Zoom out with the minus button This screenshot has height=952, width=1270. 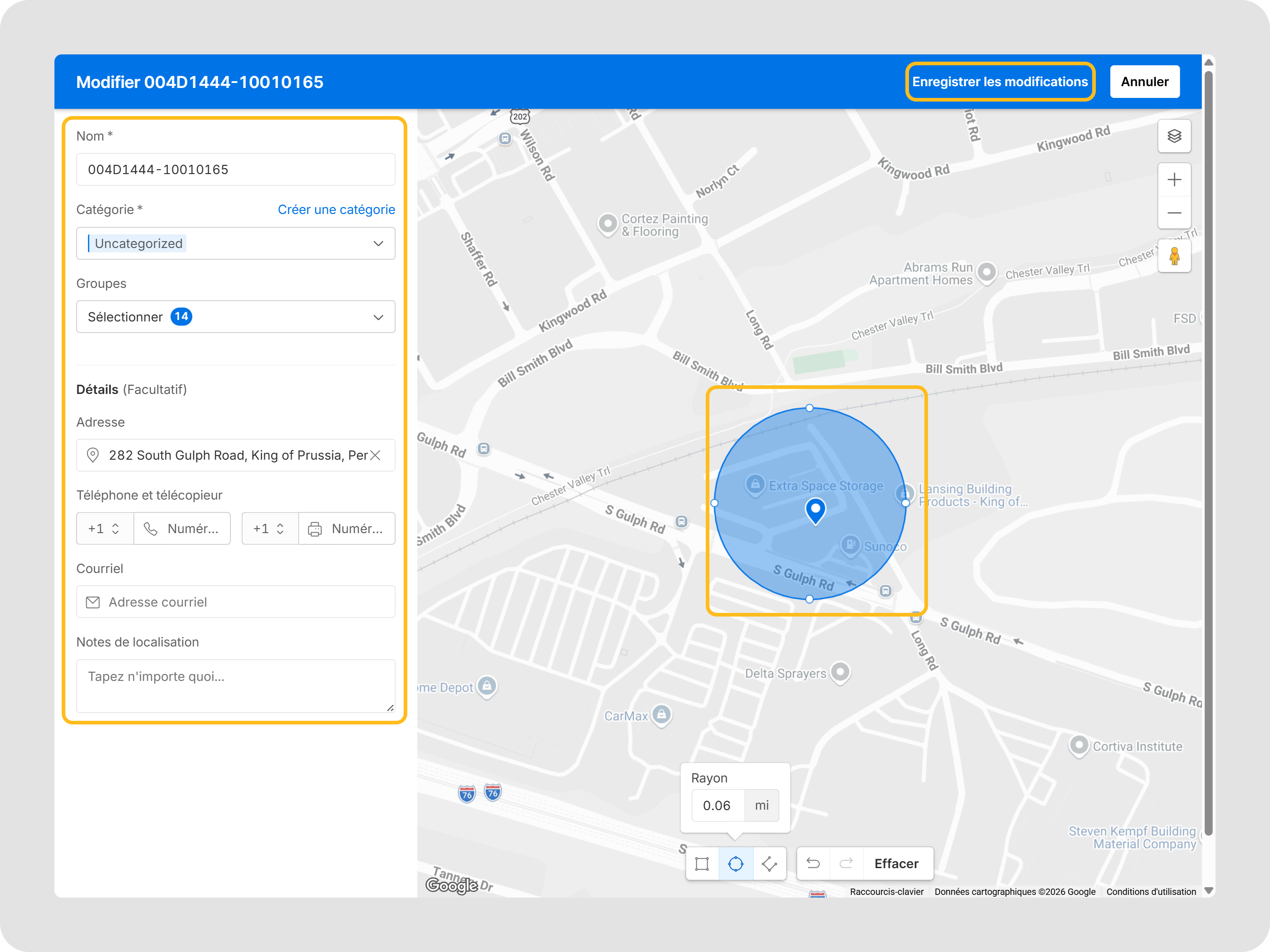1174,213
